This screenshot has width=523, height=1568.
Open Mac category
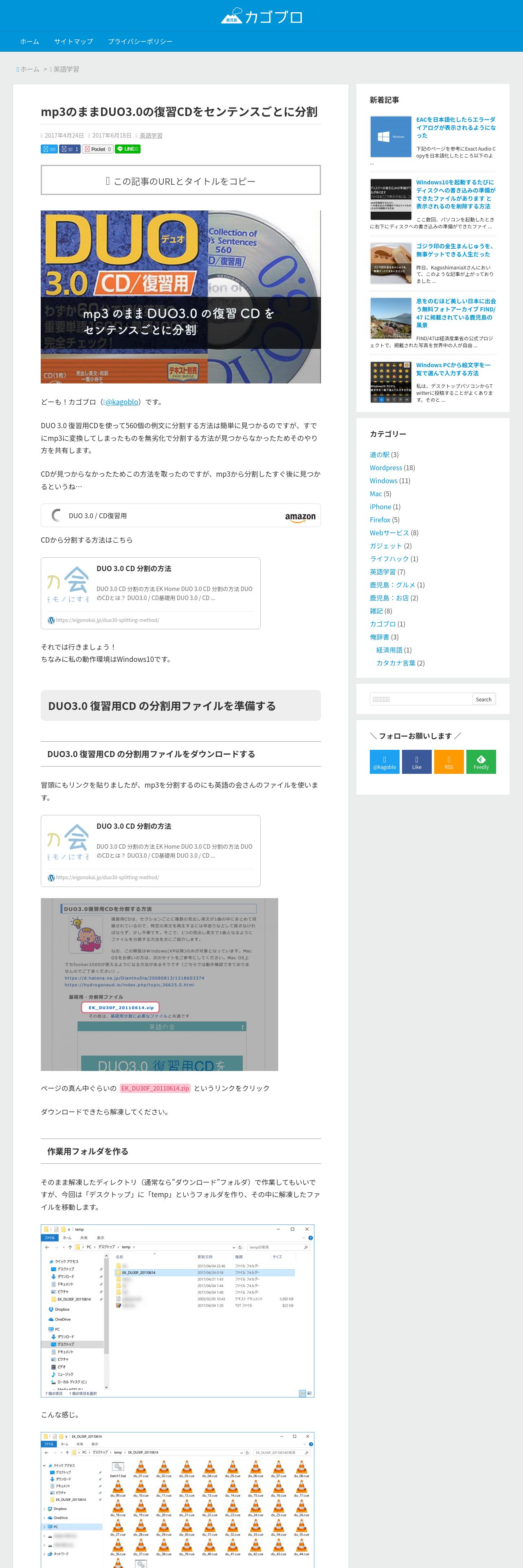(376, 494)
